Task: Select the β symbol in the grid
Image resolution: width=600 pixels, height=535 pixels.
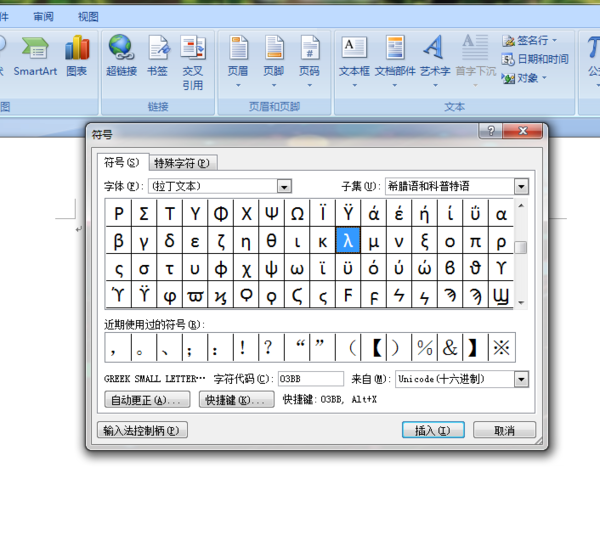Action: click(119, 241)
